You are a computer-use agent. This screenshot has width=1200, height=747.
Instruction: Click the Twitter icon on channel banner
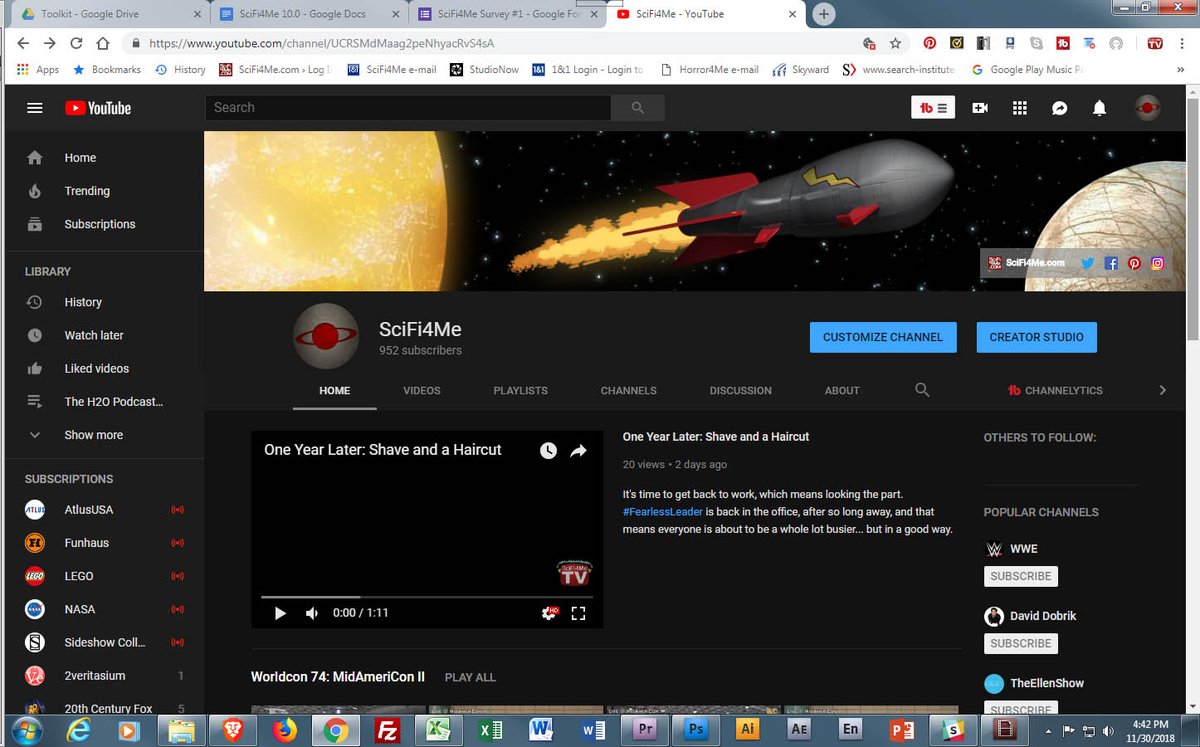[x=1087, y=263]
